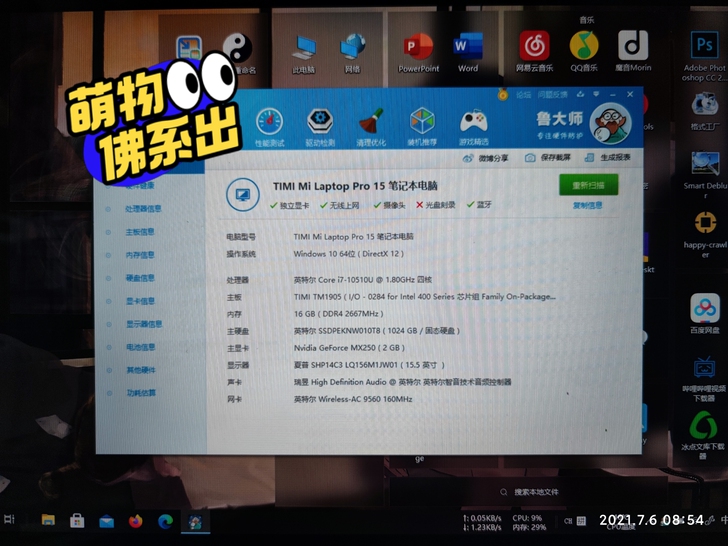Open 此电脑 desktop icon
This screenshot has width=728, height=546.
pyautogui.click(x=304, y=54)
